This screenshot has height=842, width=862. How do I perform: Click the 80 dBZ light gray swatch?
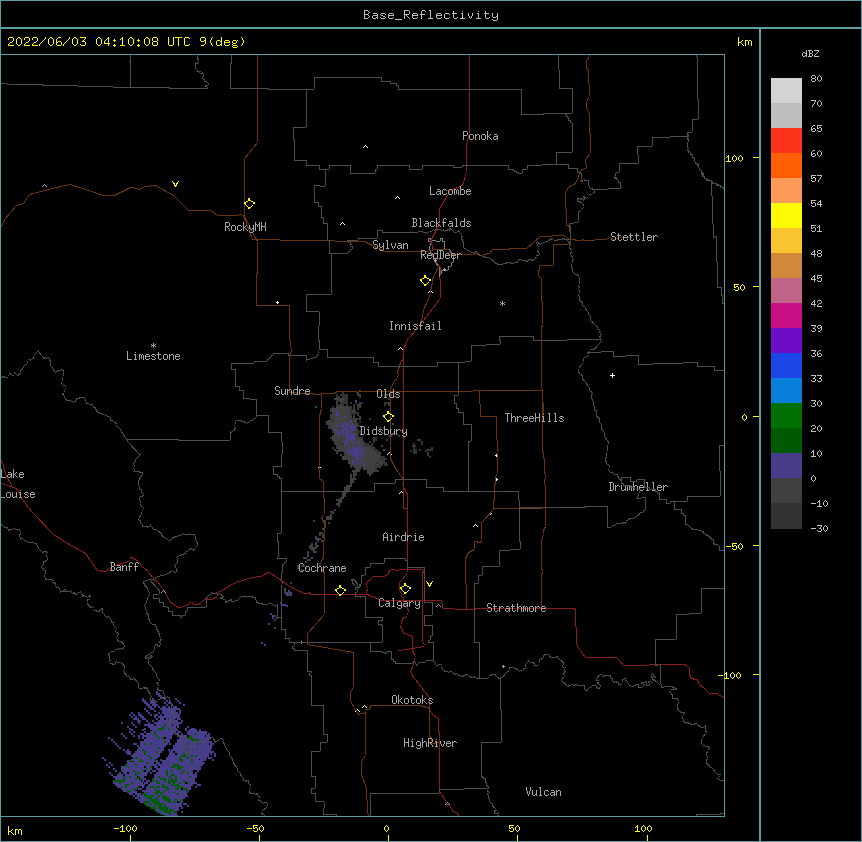coord(786,90)
